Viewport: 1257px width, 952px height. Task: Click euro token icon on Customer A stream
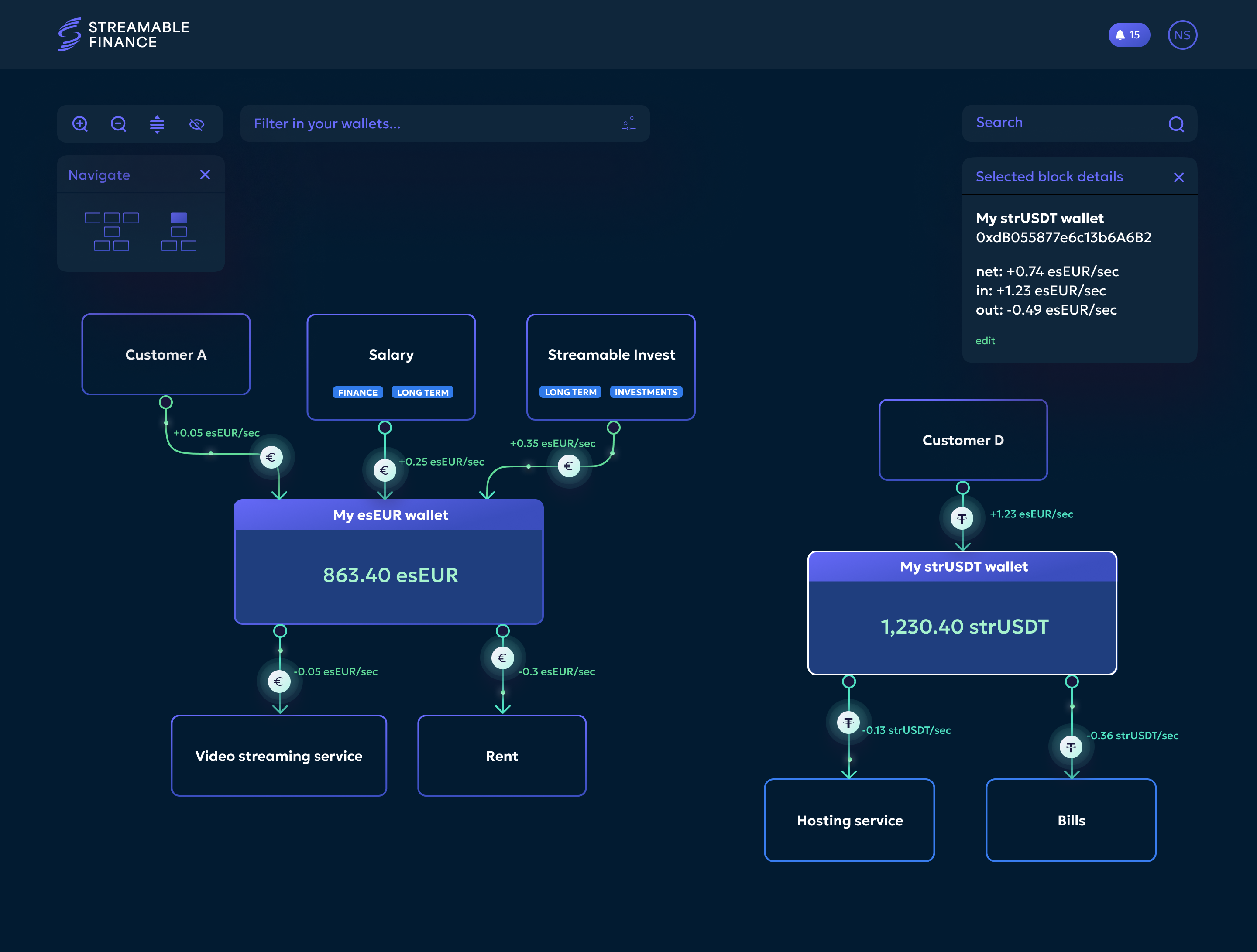(271, 457)
